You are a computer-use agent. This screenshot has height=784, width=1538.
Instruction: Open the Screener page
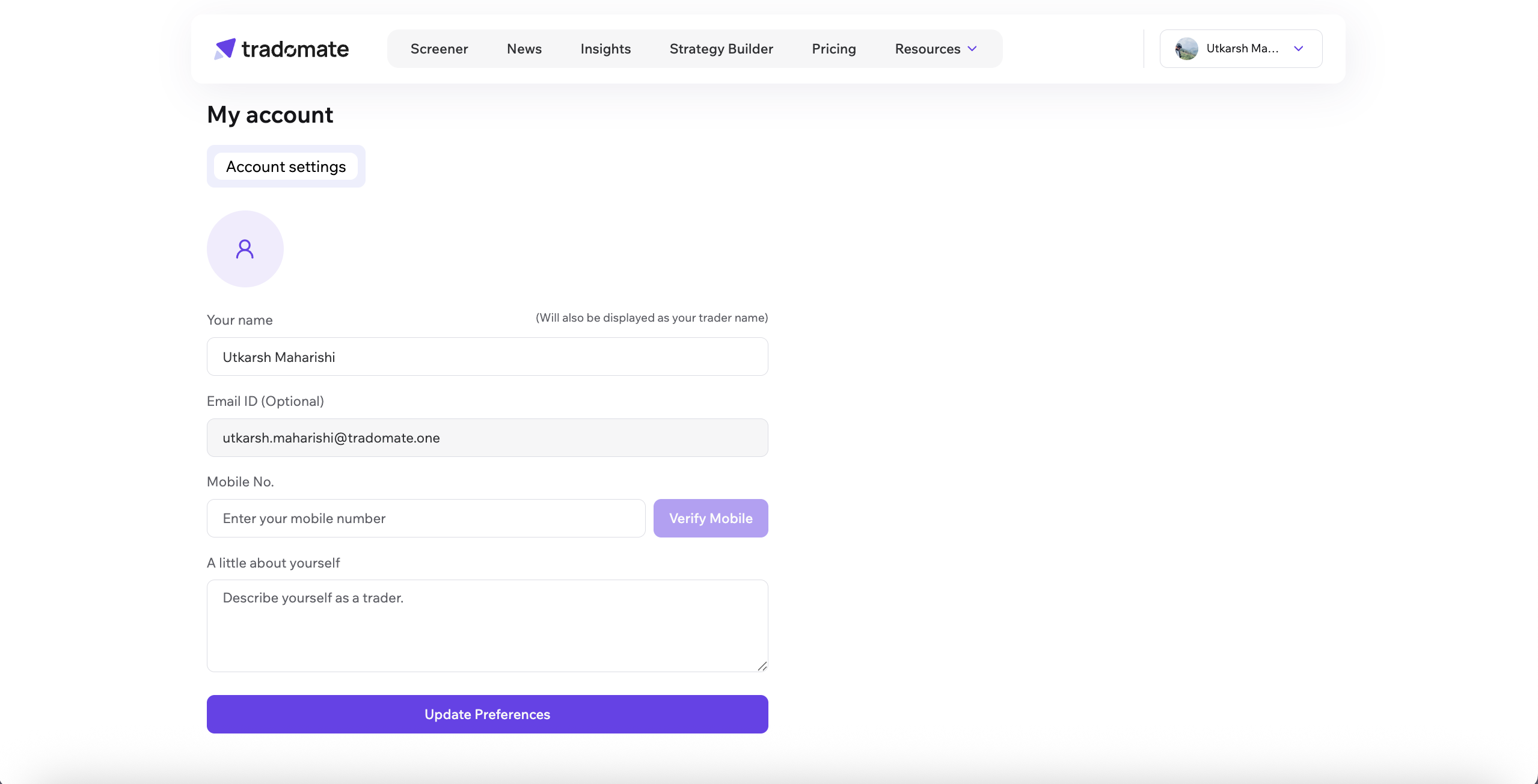click(440, 49)
